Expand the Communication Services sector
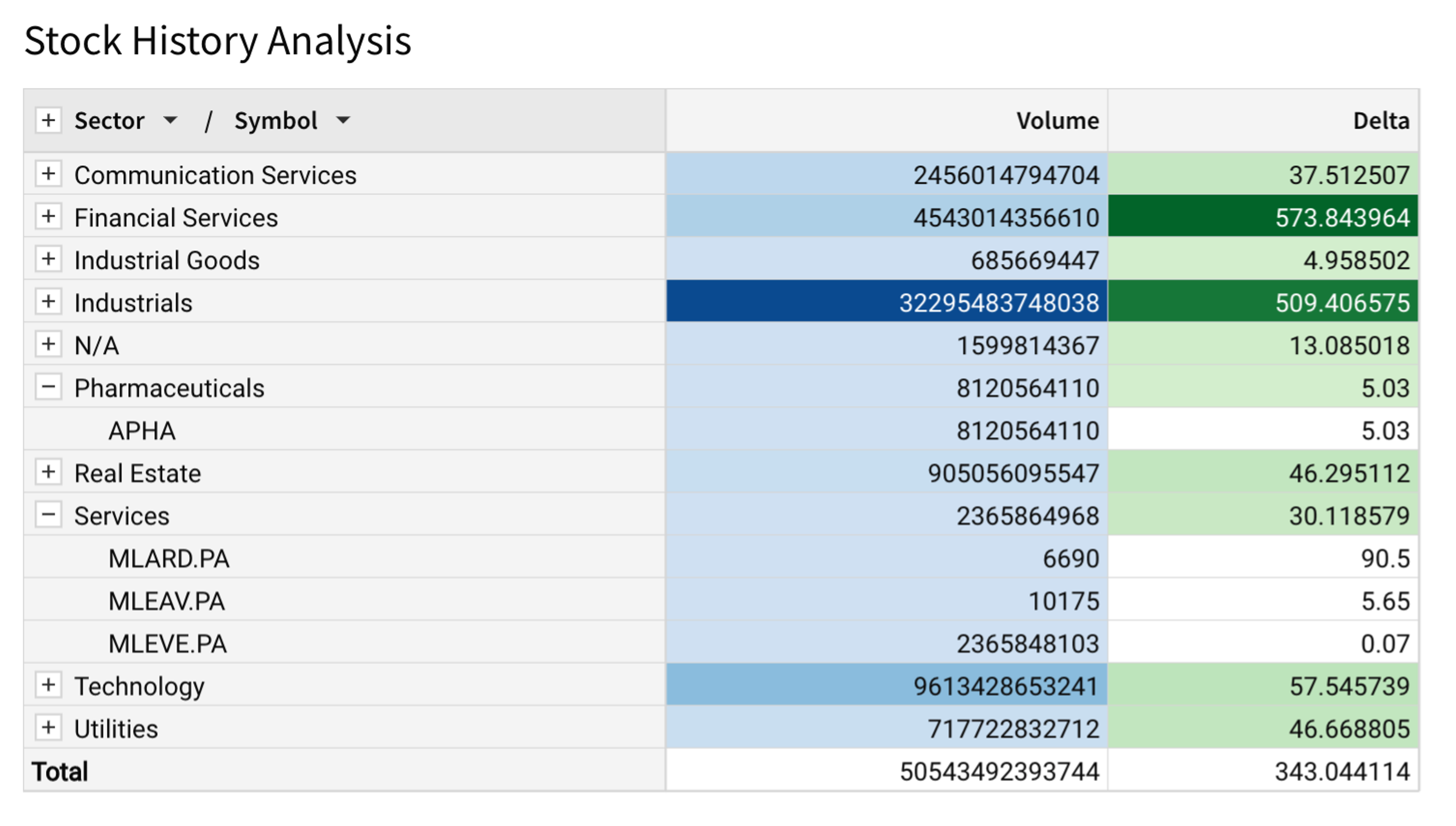 point(48,174)
